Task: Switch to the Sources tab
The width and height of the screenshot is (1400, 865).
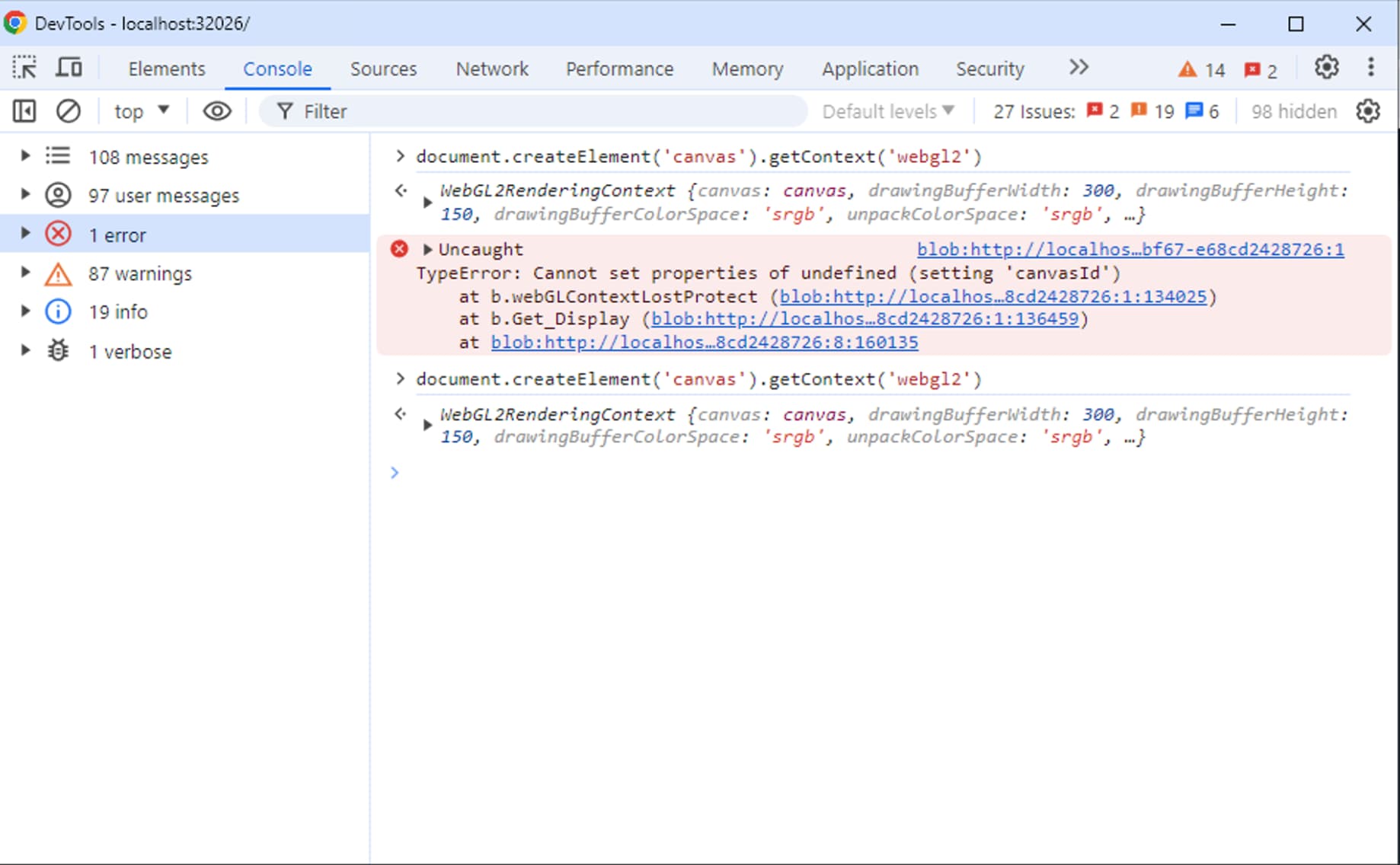Action: coord(383,69)
